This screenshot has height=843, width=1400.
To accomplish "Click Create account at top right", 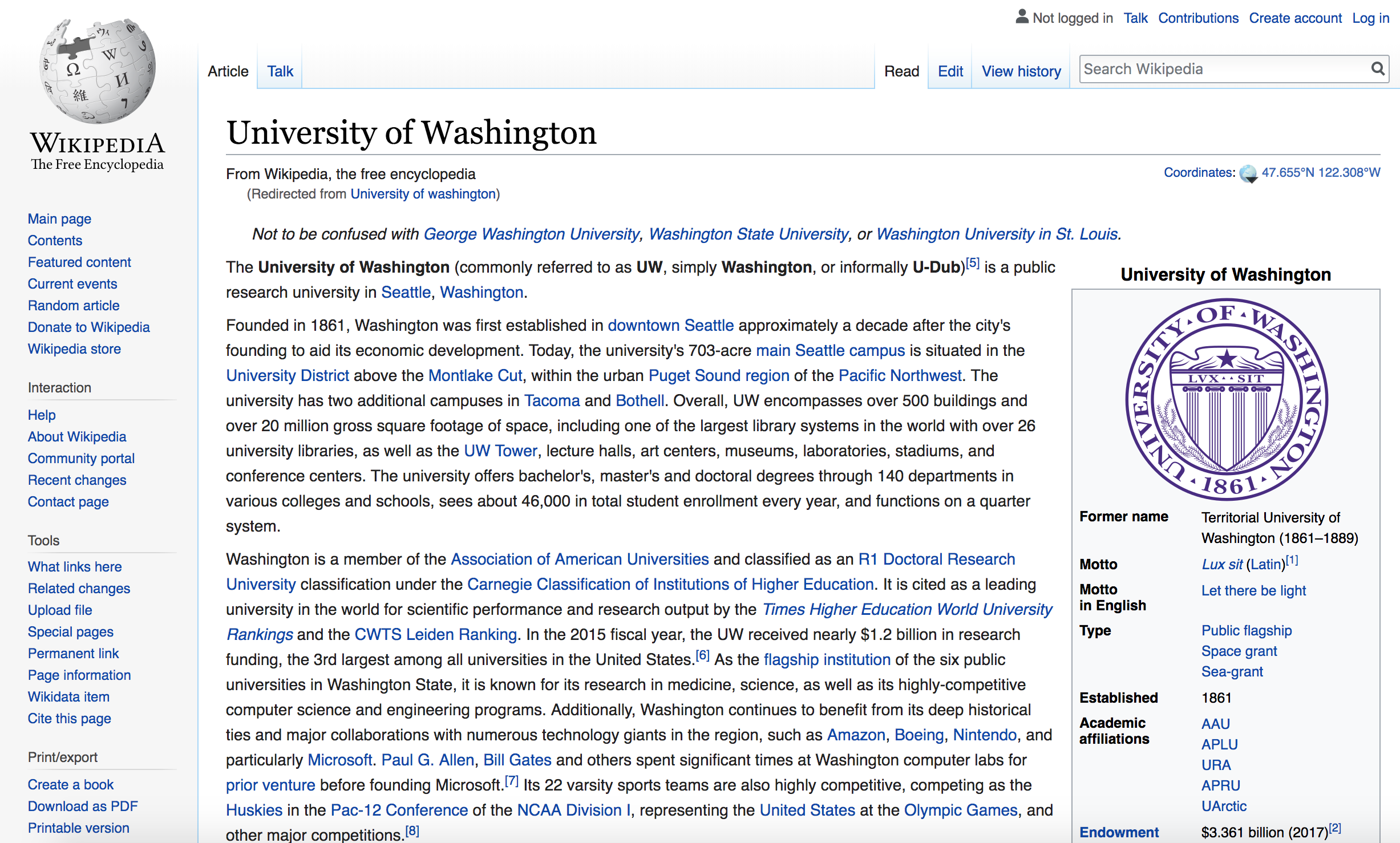I will click(x=1295, y=18).
